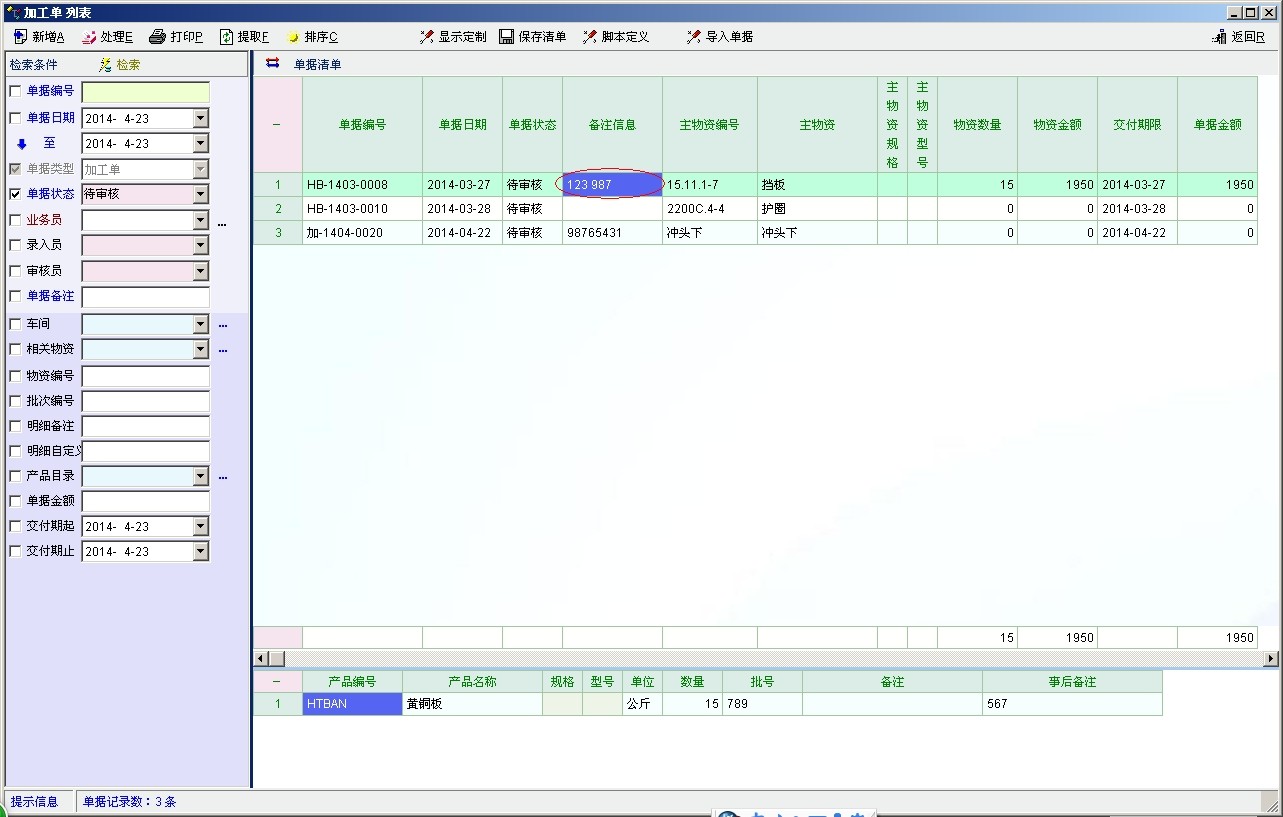Click the 导入单据 import icon
Viewport: 1283px width, 817px height.
click(x=694, y=37)
